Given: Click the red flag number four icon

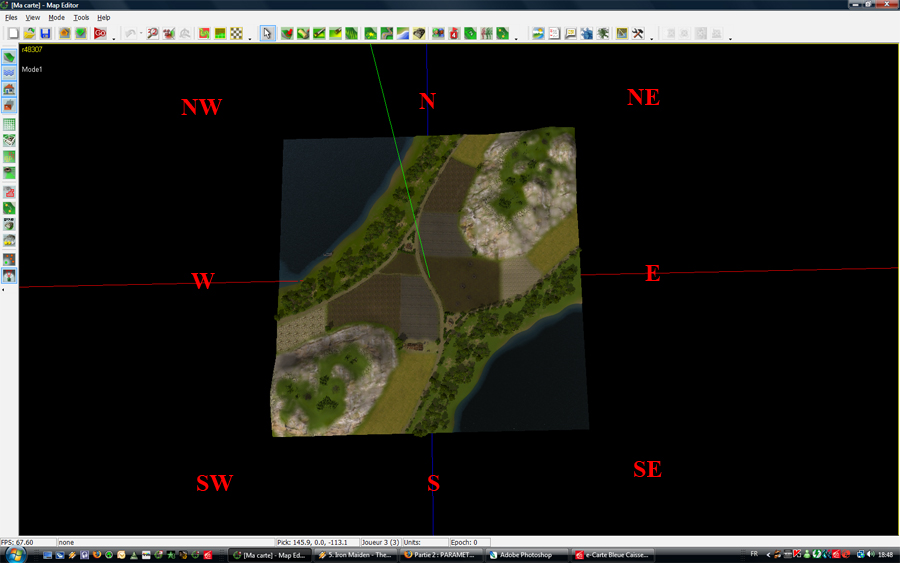Looking at the screenshot, I should click(x=454, y=33).
